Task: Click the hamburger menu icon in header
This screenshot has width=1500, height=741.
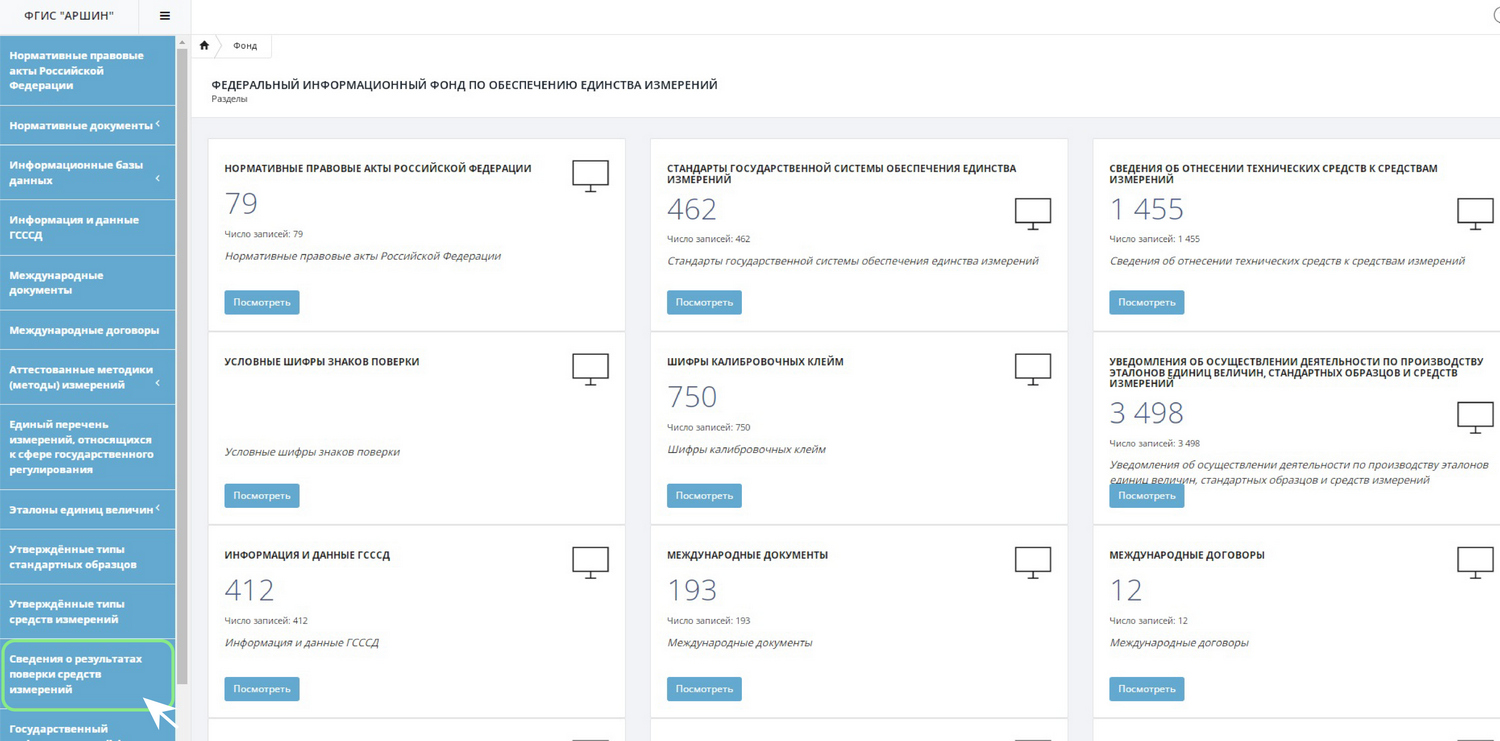Action: [x=165, y=16]
